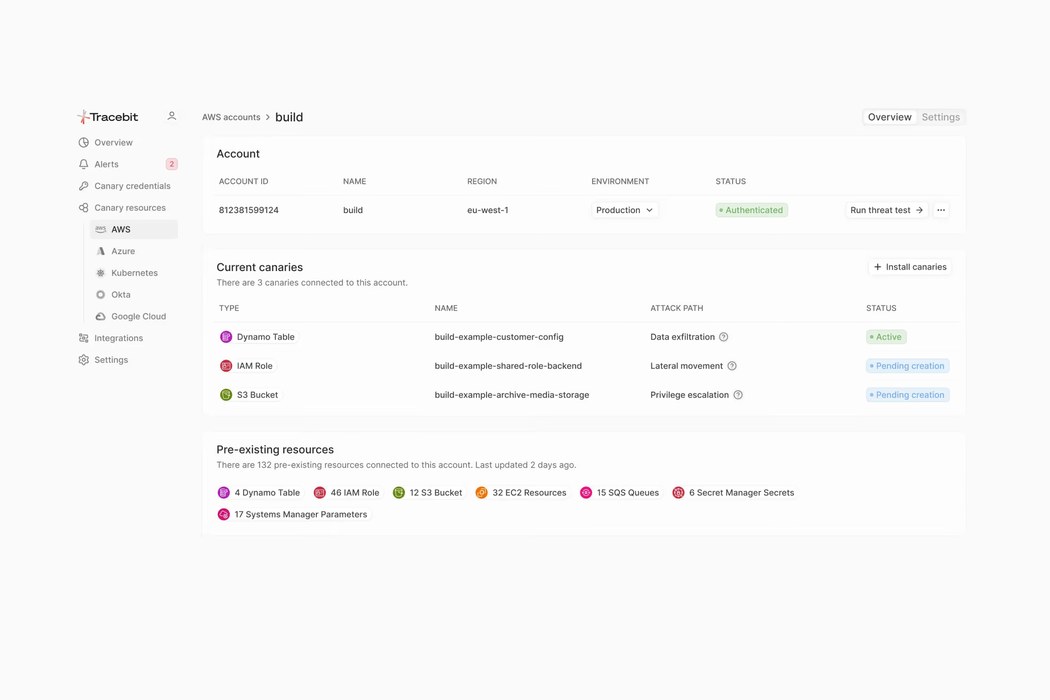
Task: Click the IAM Role canary type icon
Action: coord(226,366)
